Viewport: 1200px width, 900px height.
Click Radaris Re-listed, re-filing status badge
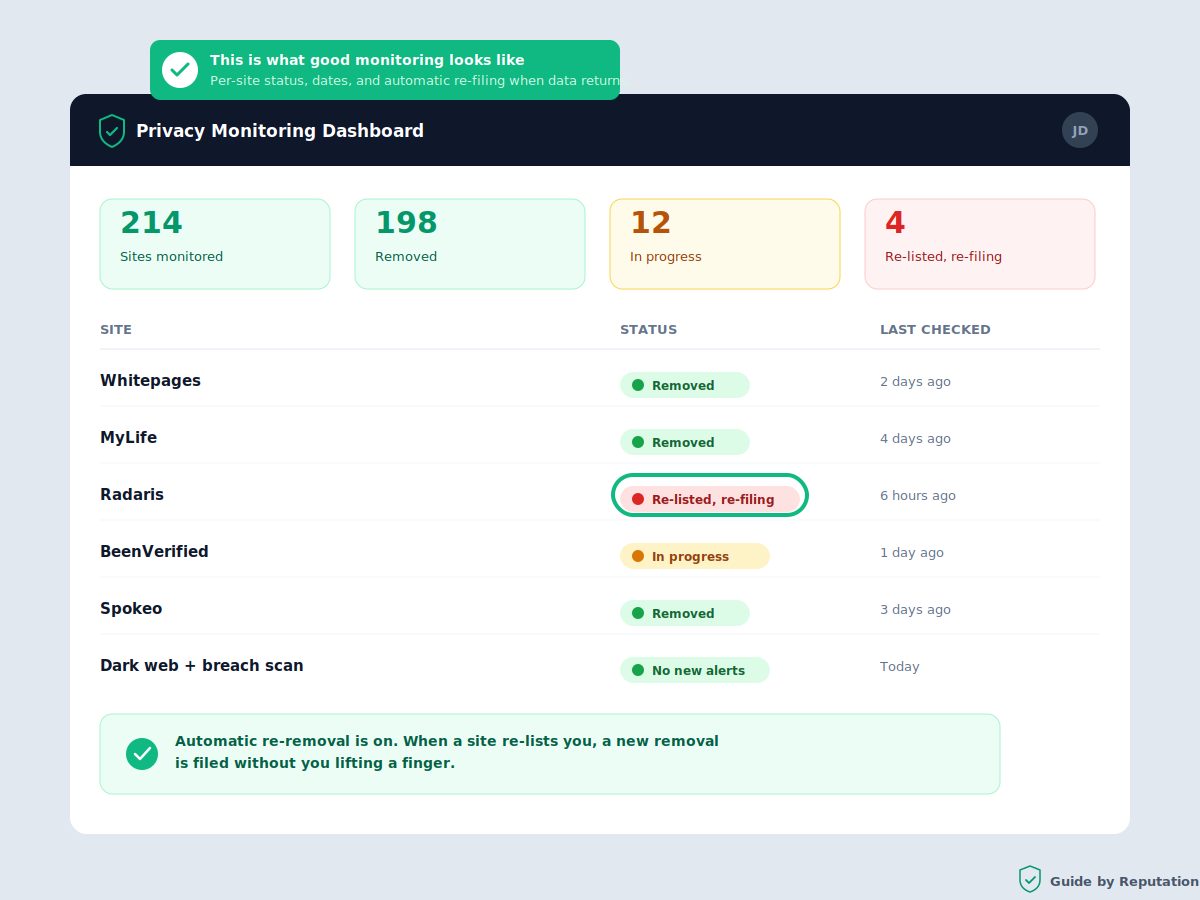click(710, 499)
